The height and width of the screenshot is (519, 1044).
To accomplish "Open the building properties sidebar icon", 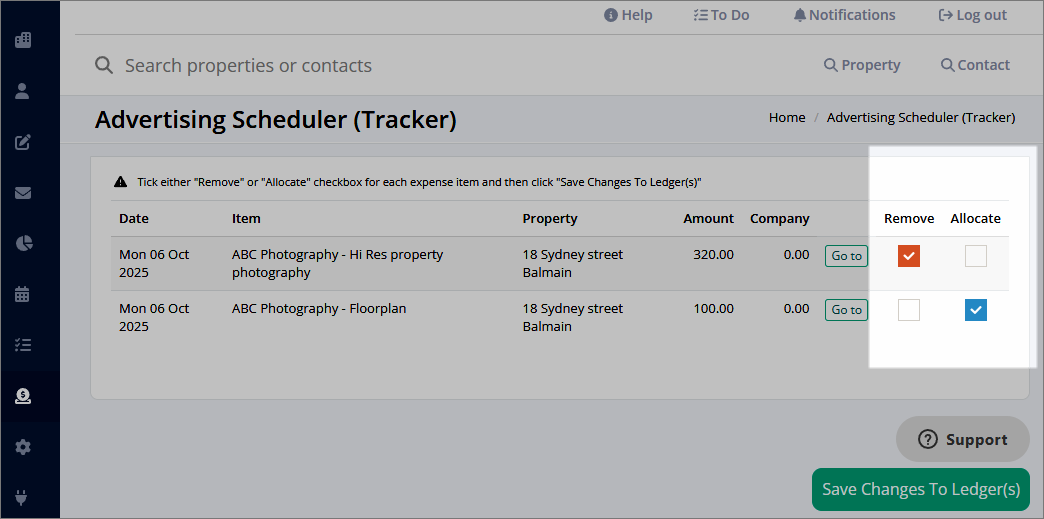I will (x=23, y=40).
